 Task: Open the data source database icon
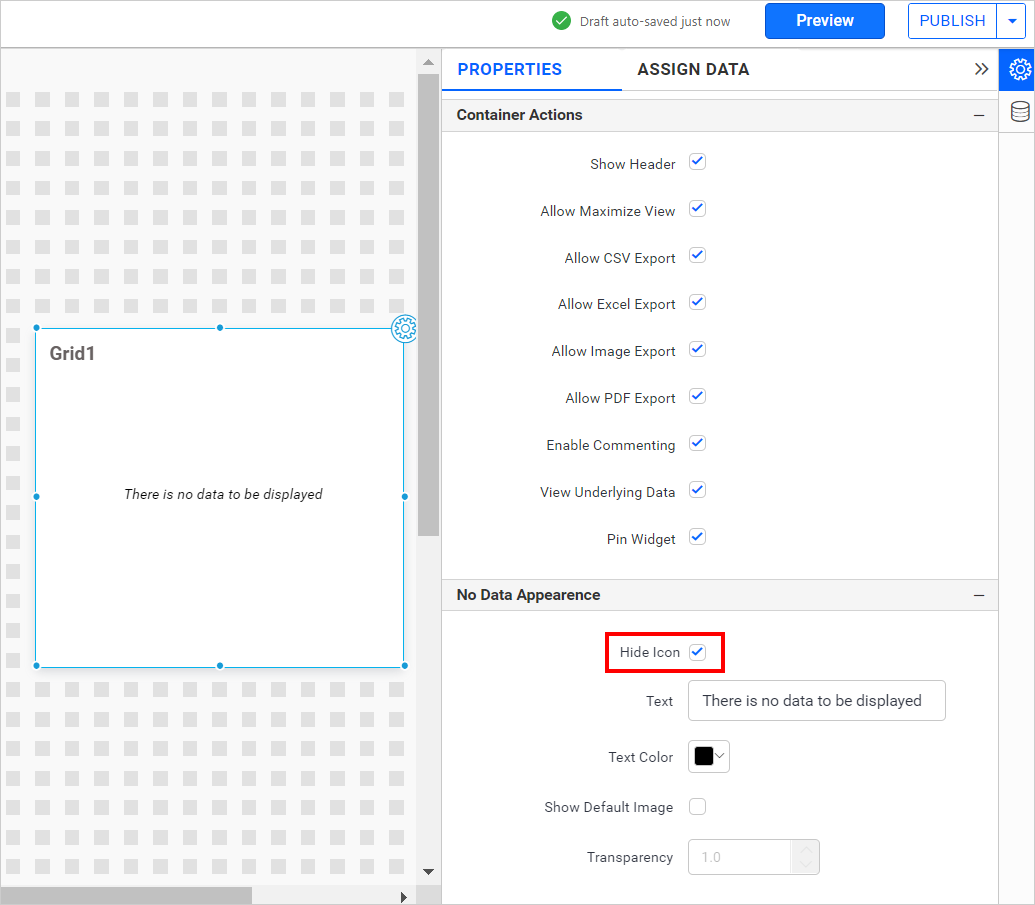(1019, 112)
